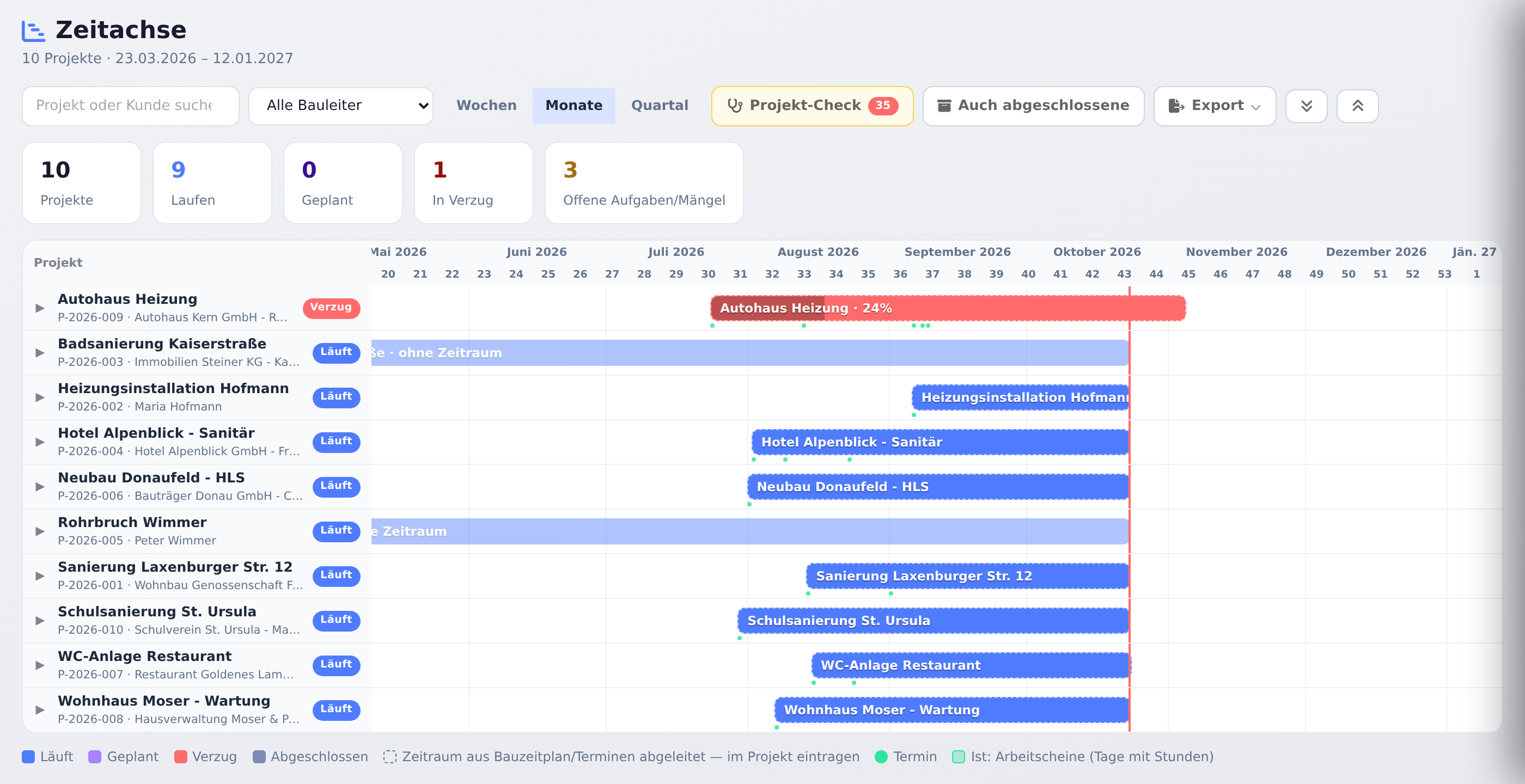Click the Zeitachse timeline icon in header
Viewport: 1525px width, 784px height.
pyautogui.click(x=33, y=31)
